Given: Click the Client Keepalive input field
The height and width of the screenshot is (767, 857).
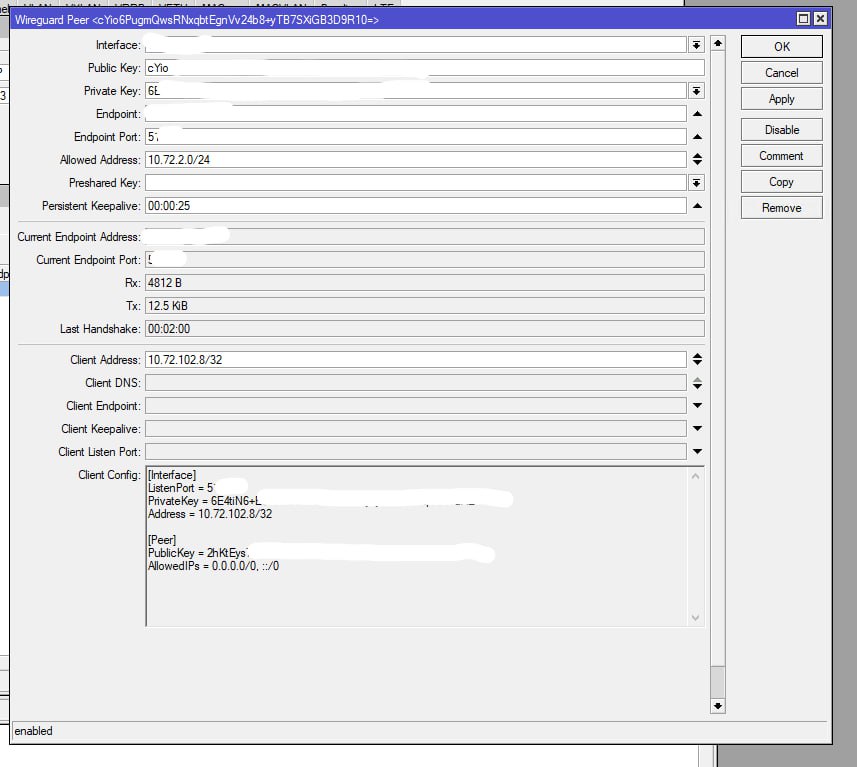Looking at the screenshot, I should (x=415, y=429).
